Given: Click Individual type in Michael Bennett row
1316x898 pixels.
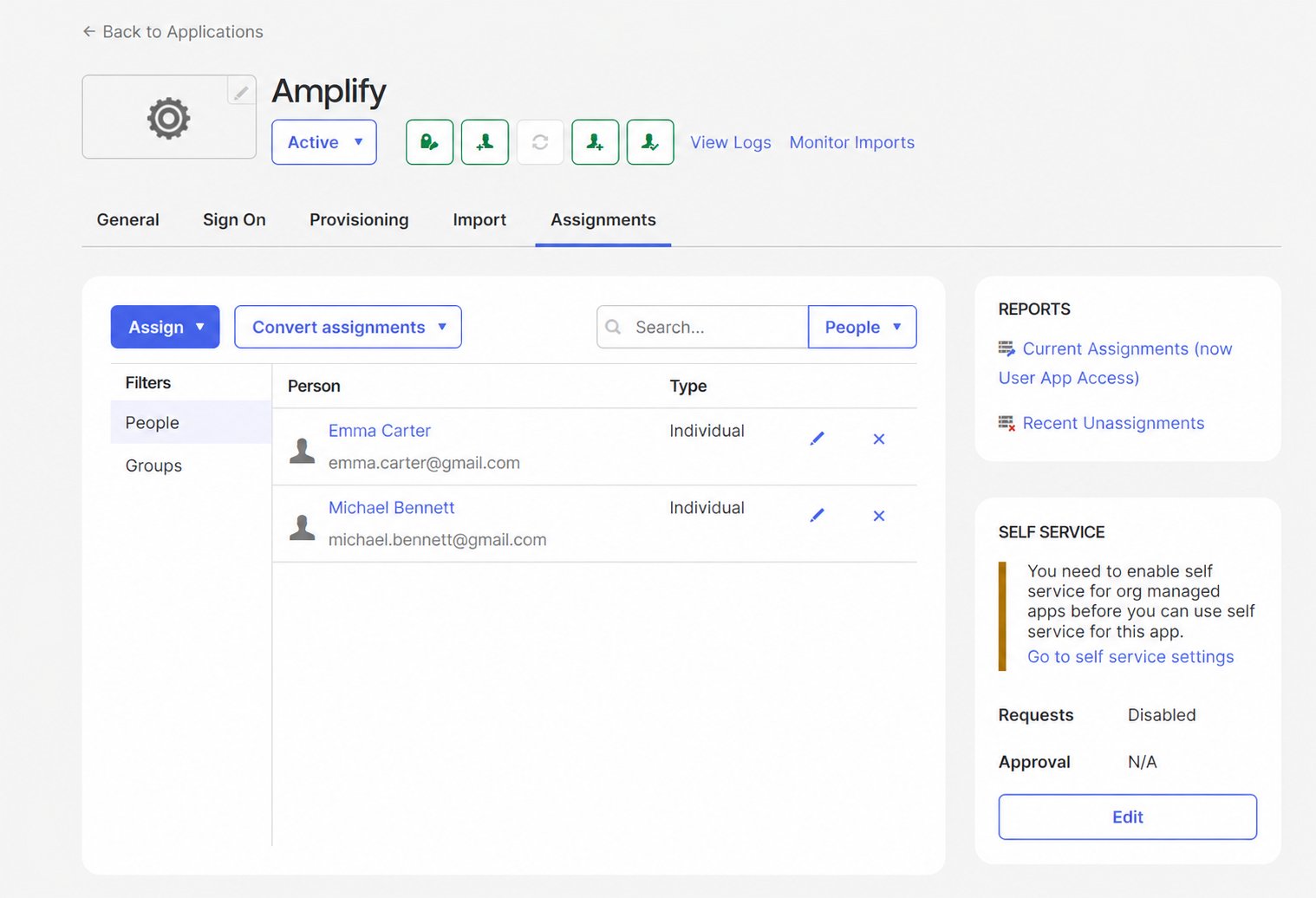Looking at the screenshot, I should pyautogui.click(x=707, y=508).
